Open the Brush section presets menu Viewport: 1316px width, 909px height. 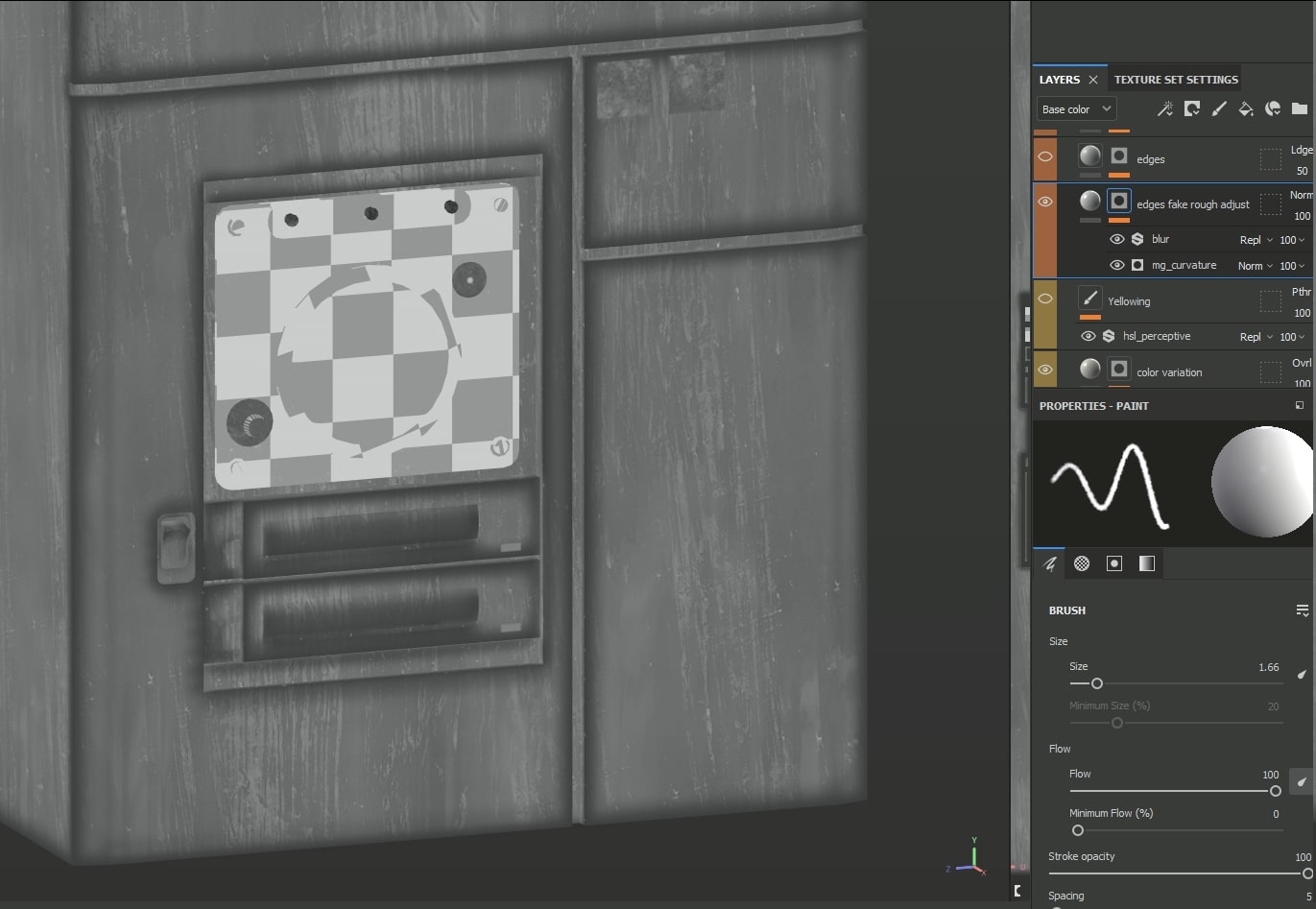click(1302, 610)
